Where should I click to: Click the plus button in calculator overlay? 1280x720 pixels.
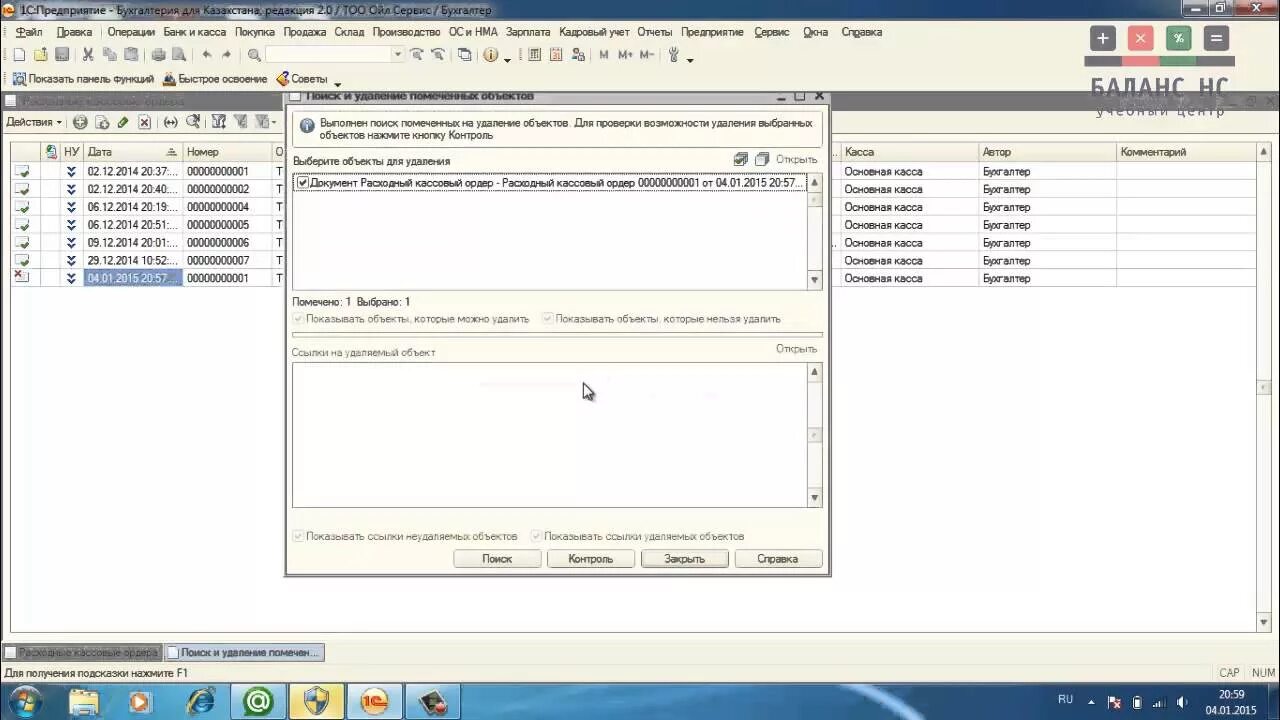click(1102, 39)
